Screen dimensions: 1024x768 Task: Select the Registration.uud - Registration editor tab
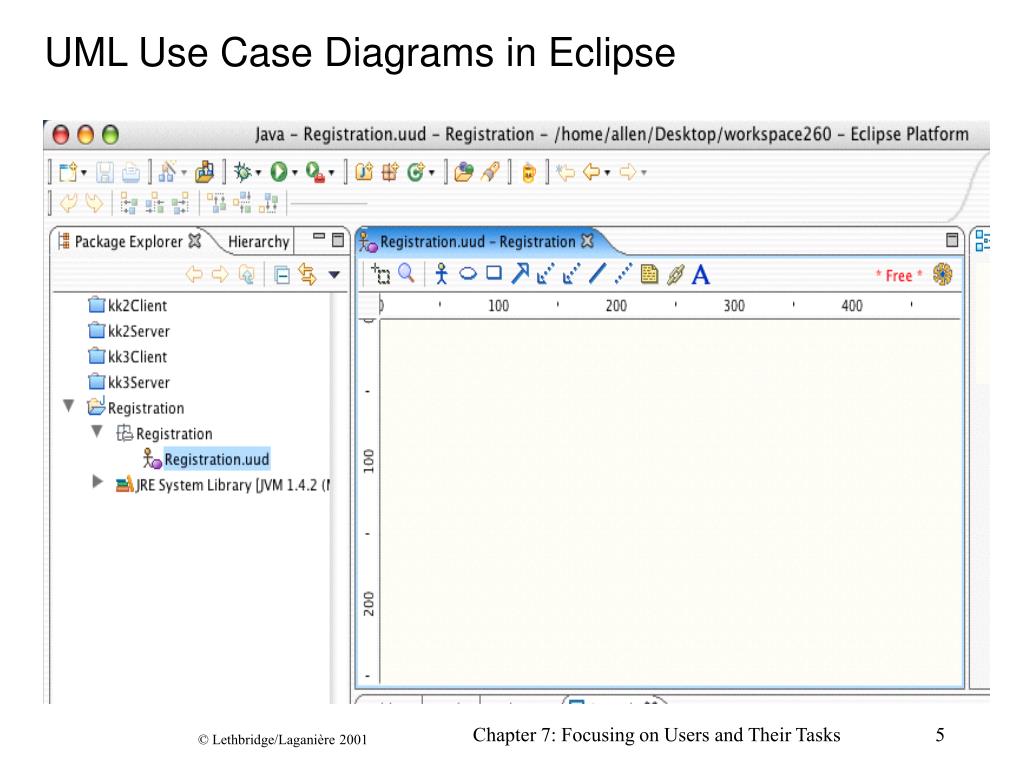[477, 242]
